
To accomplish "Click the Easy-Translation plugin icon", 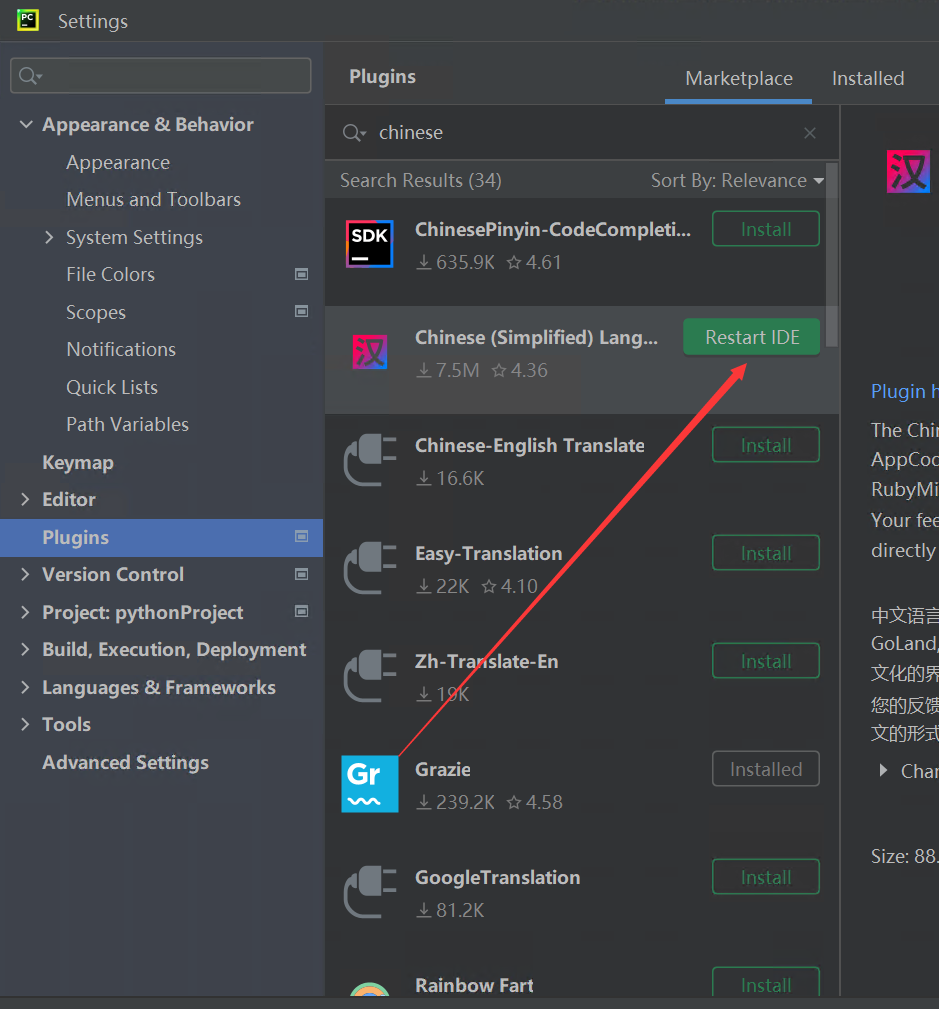I will pyautogui.click(x=369, y=568).
